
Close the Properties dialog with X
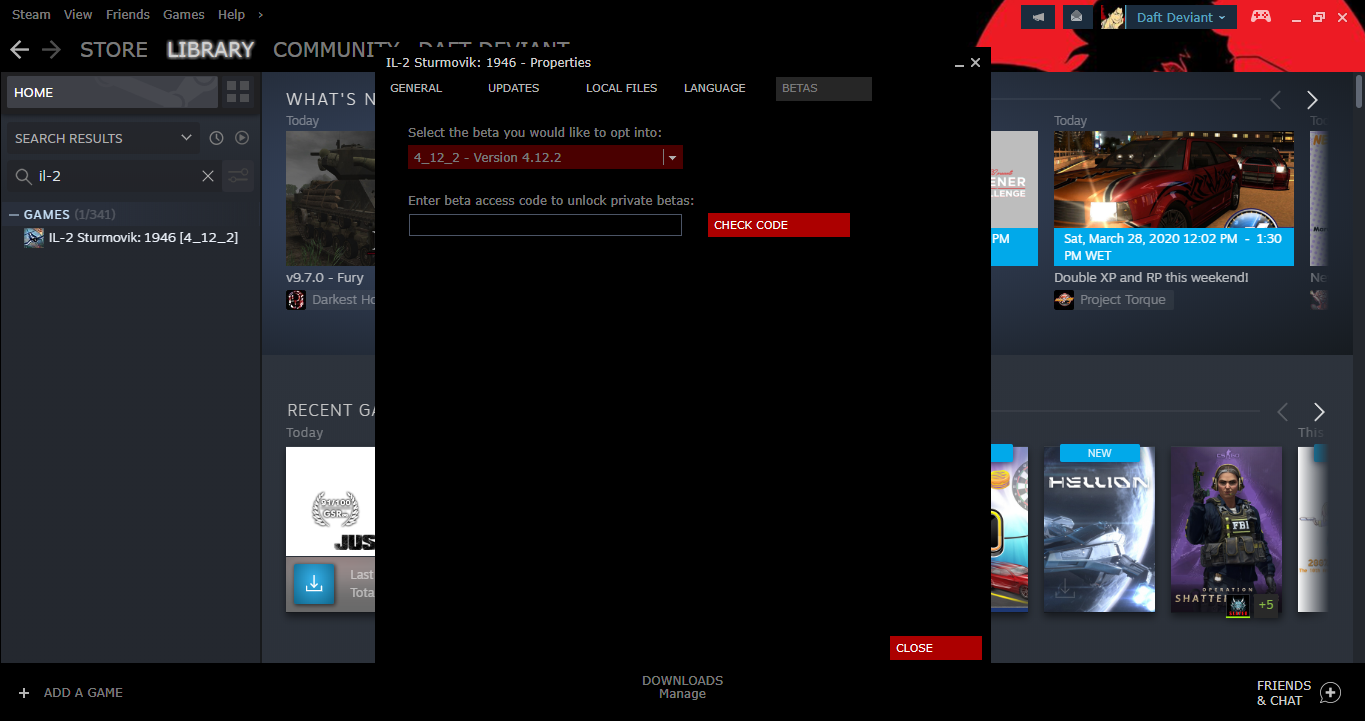(x=976, y=62)
